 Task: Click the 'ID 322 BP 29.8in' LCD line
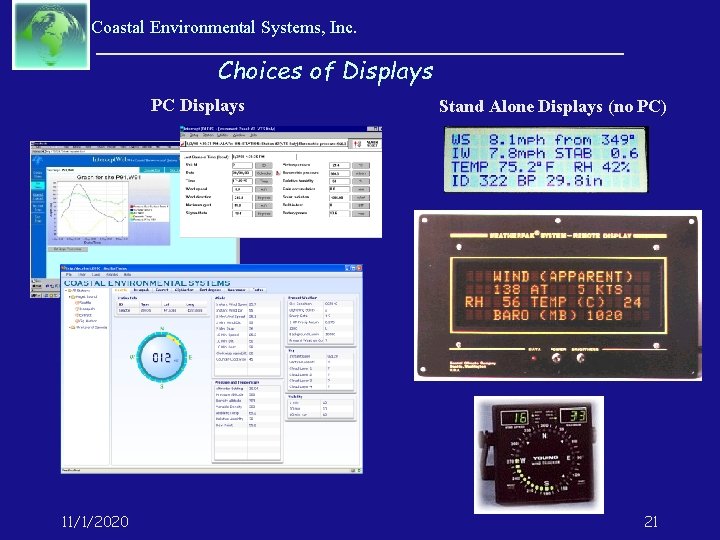click(x=526, y=180)
